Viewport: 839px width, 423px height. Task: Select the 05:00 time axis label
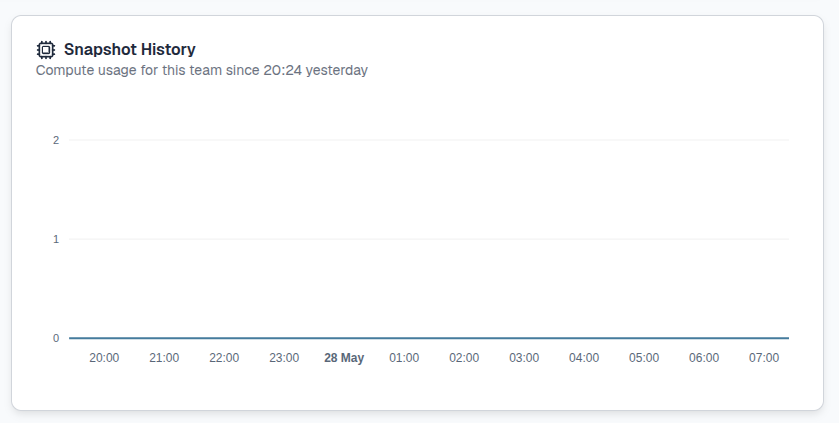tap(644, 358)
